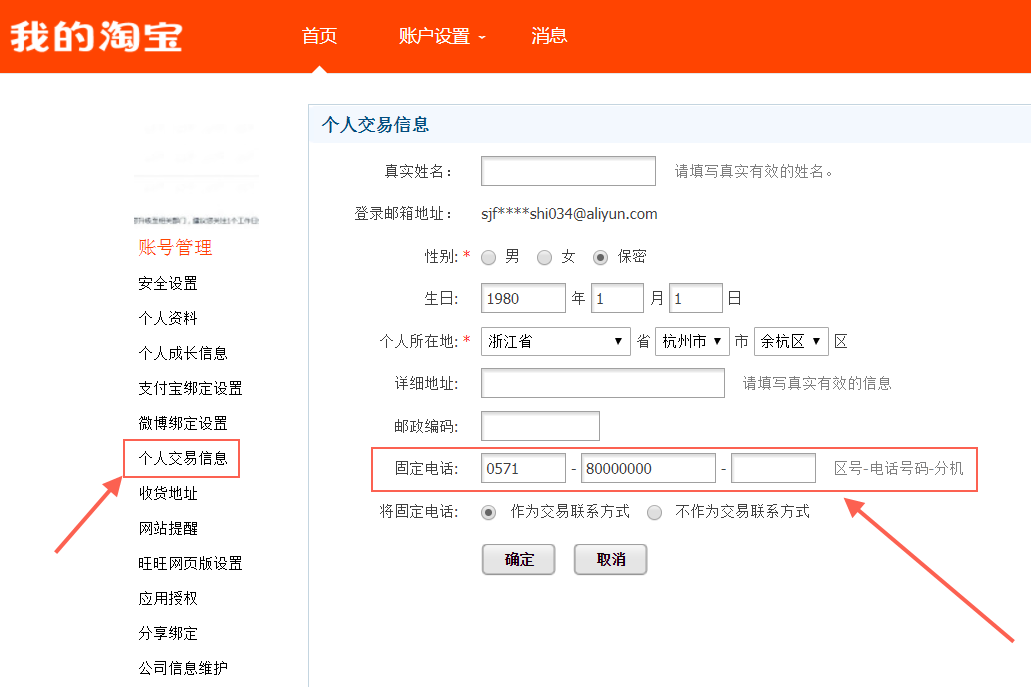Click the birth day input field
The image size is (1031, 687).
[x=696, y=298]
